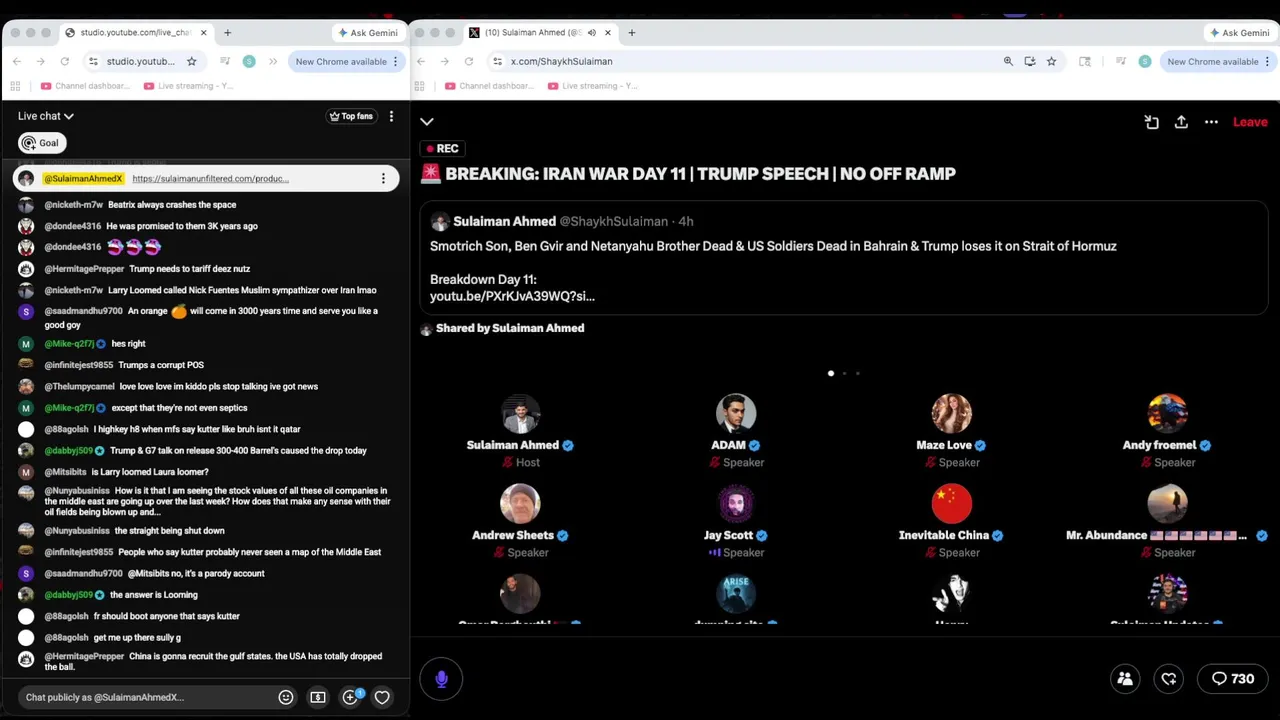Image resolution: width=1280 pixels, height=720 pixels.
Task: Open the participants list icon in Space
Action: (x=1125, y=679)
